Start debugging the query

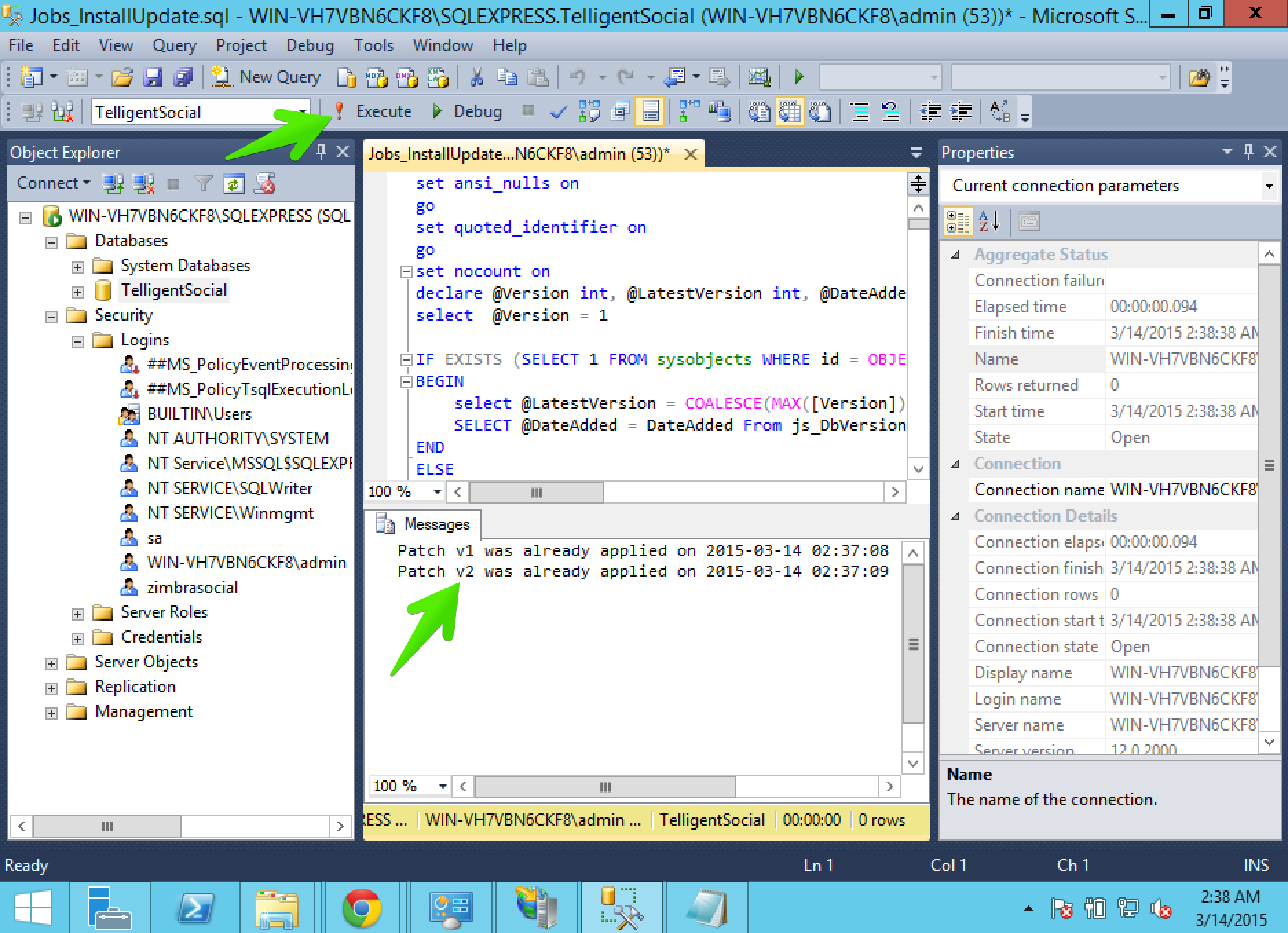tap(467, 111)
